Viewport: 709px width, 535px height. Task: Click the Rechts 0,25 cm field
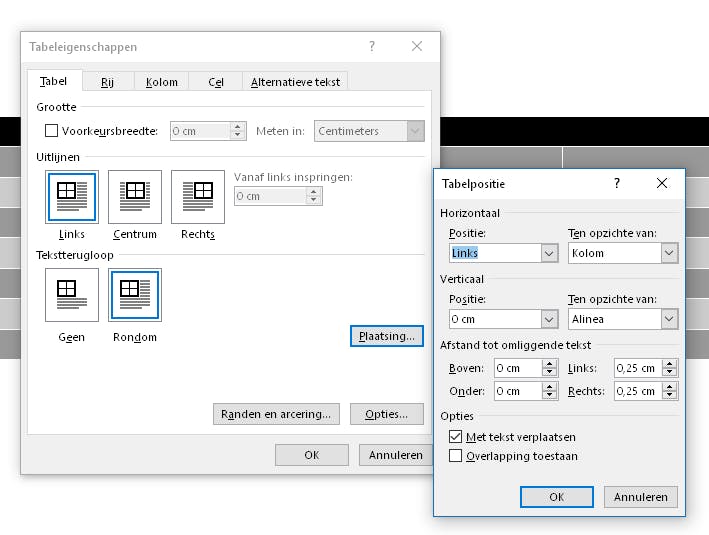[x=638, y=391]
